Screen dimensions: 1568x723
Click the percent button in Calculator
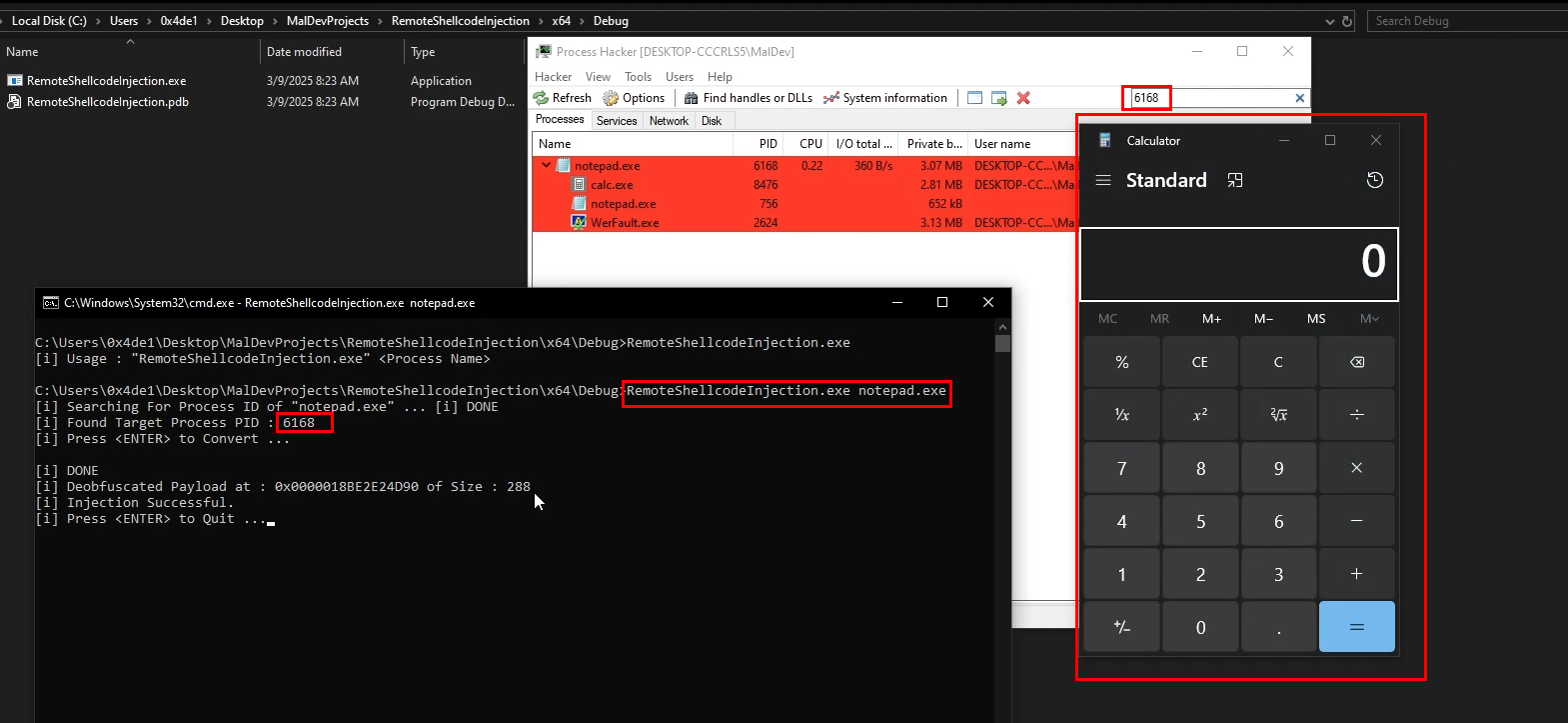[1122, 362]
